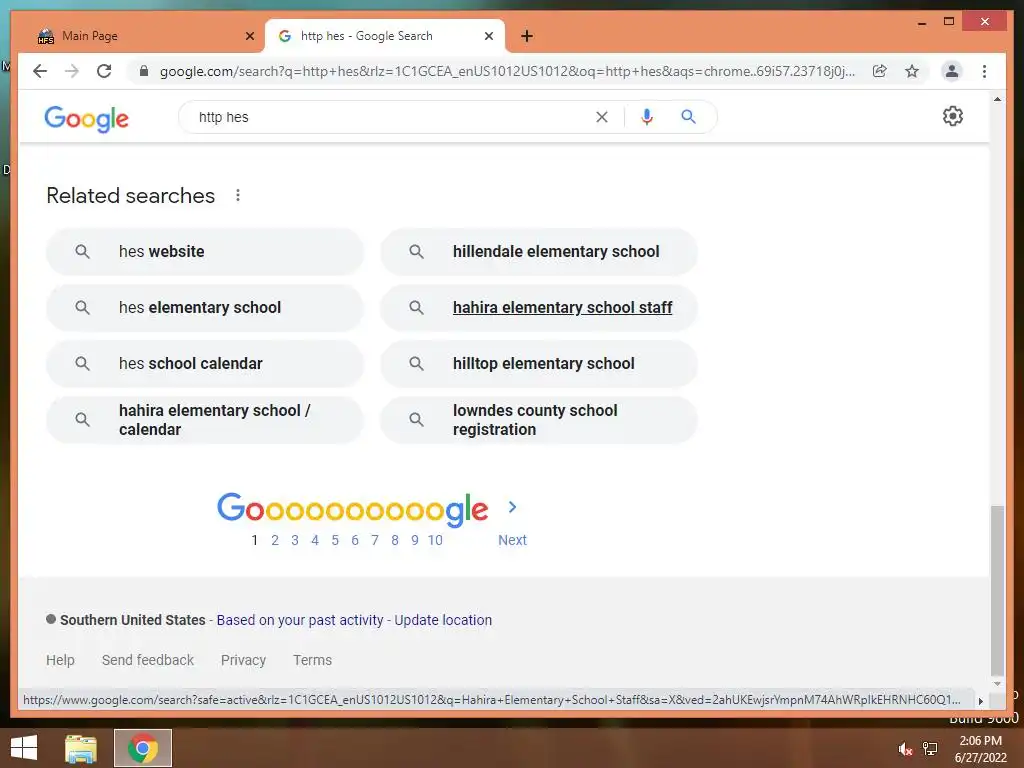1024x768 pixels.
Task: Clear the search box with the X
Action: (x=601, y=117)
